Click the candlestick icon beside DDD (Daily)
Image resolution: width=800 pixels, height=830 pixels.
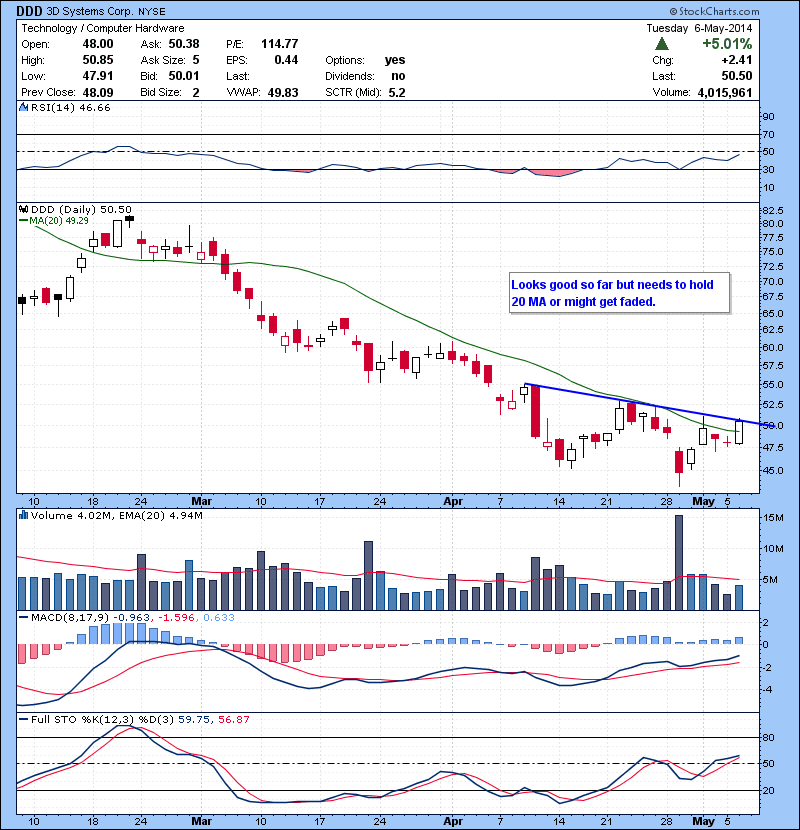click(x=23, y=209)
